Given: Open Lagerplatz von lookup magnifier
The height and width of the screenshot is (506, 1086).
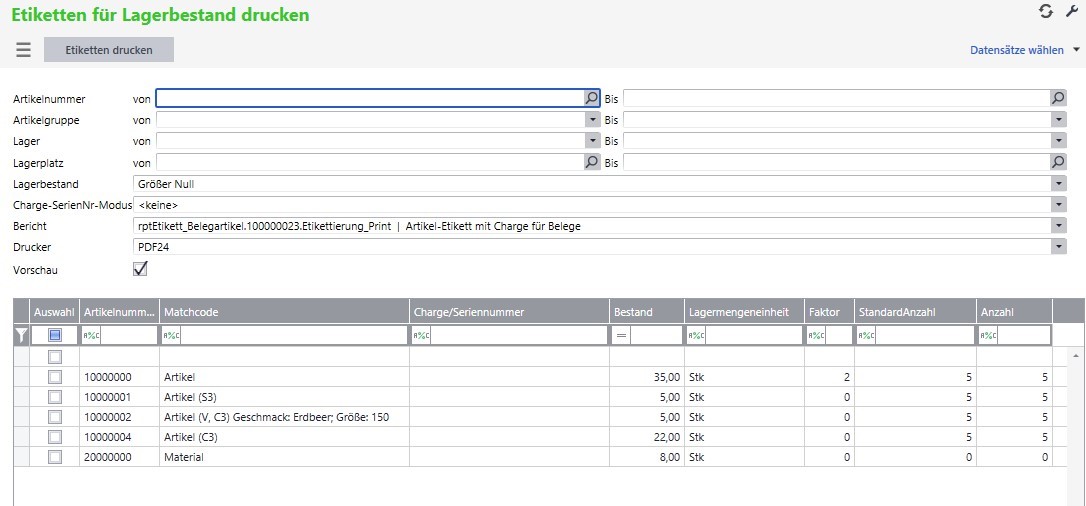Looking at the screenshot, I should [x=591, y=162].
